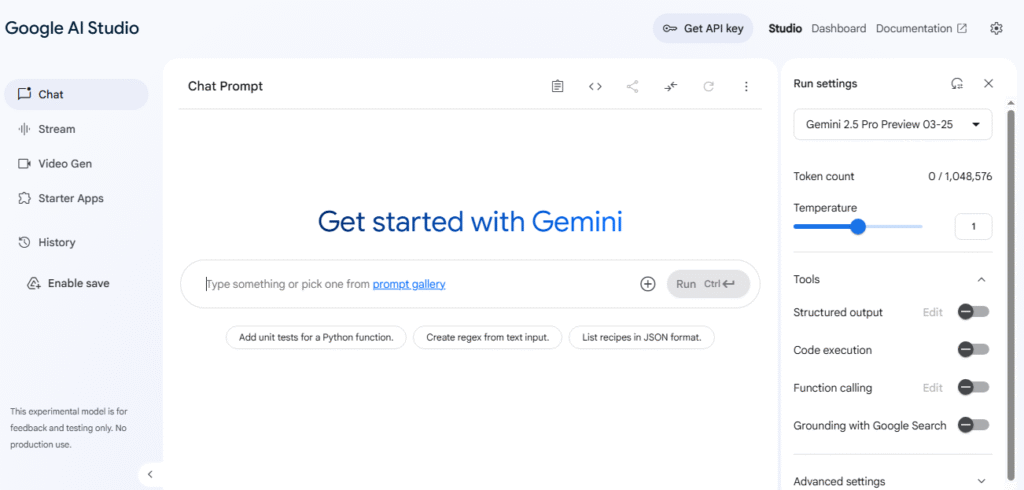
Task: Open History in the sidebar
Action: tap(76, 242)
